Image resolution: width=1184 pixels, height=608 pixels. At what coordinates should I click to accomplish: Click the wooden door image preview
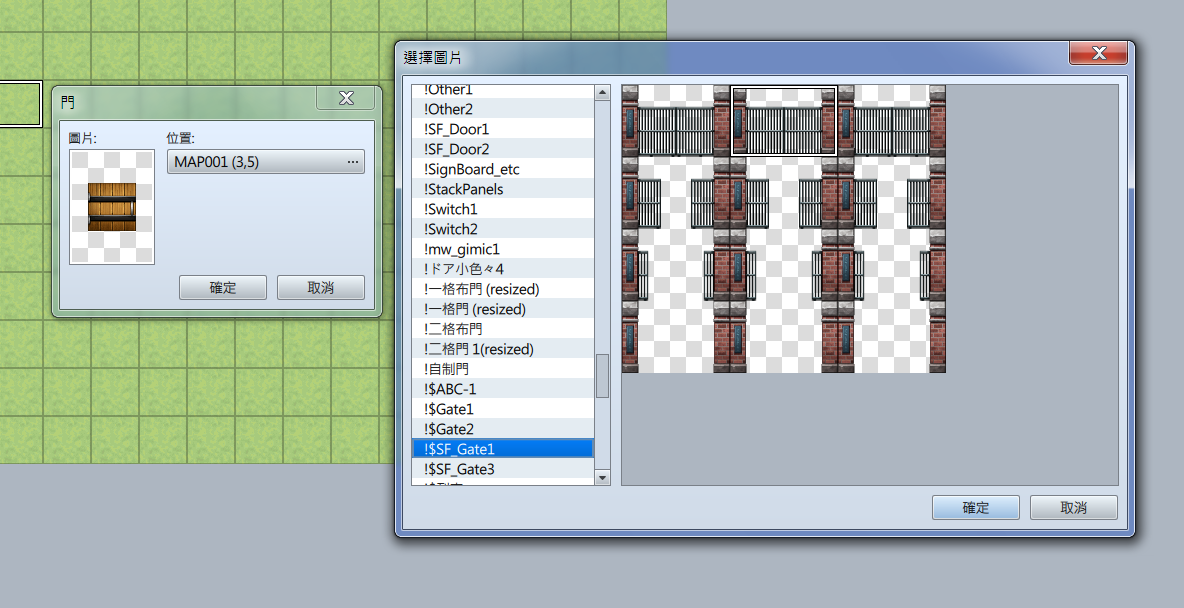112,207
